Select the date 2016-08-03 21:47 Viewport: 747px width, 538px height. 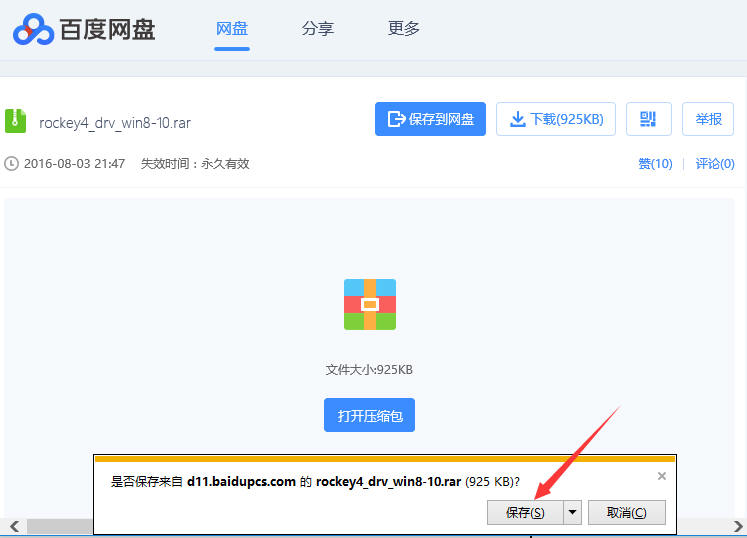pos(74,164)
